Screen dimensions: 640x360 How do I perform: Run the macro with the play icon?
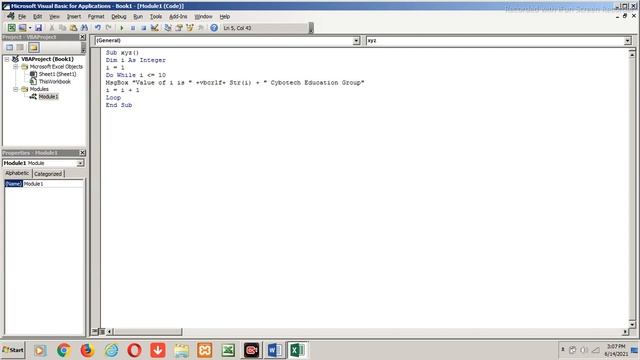(x=122, y=28)
